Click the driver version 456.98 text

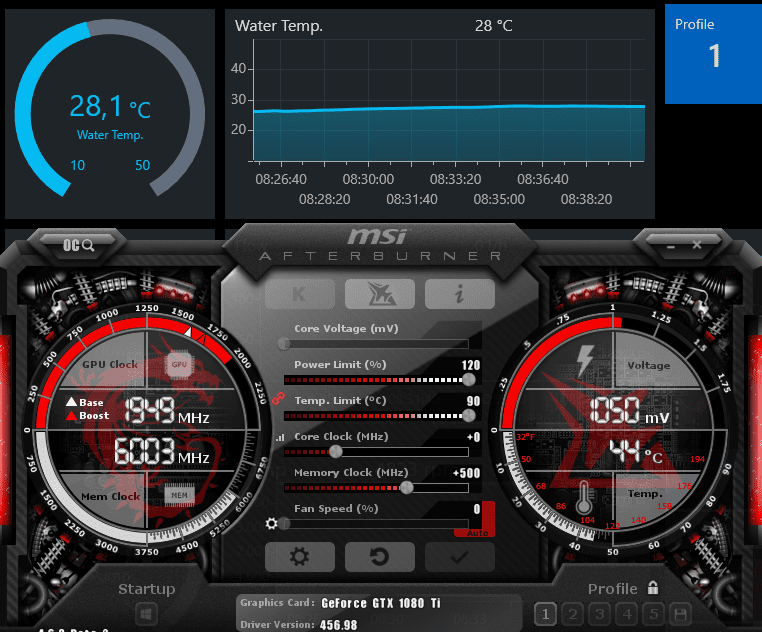click(x=338, y=625)
